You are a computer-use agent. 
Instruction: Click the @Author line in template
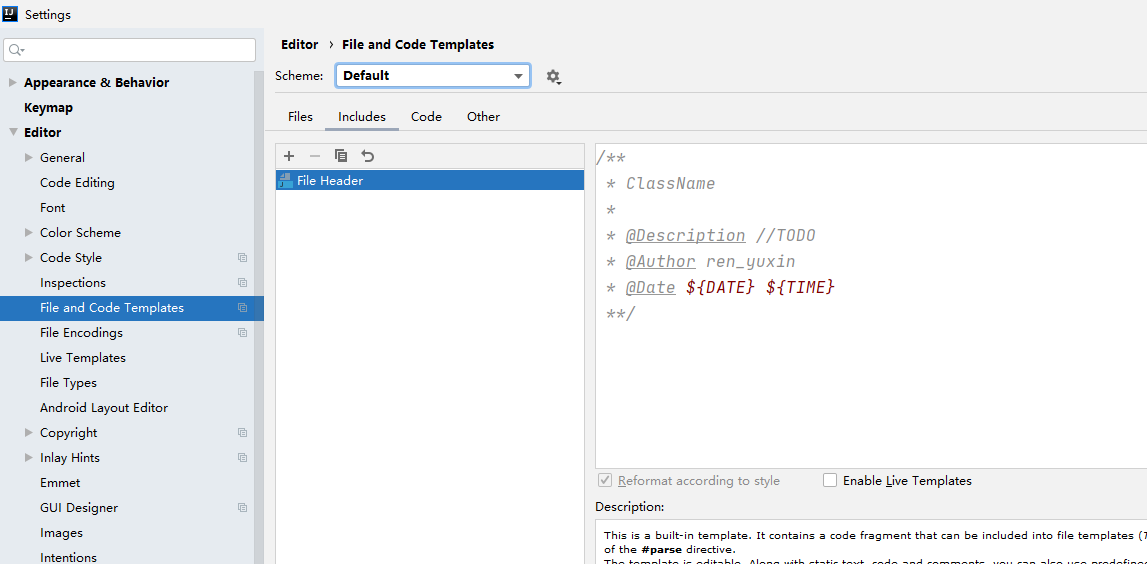700,261
